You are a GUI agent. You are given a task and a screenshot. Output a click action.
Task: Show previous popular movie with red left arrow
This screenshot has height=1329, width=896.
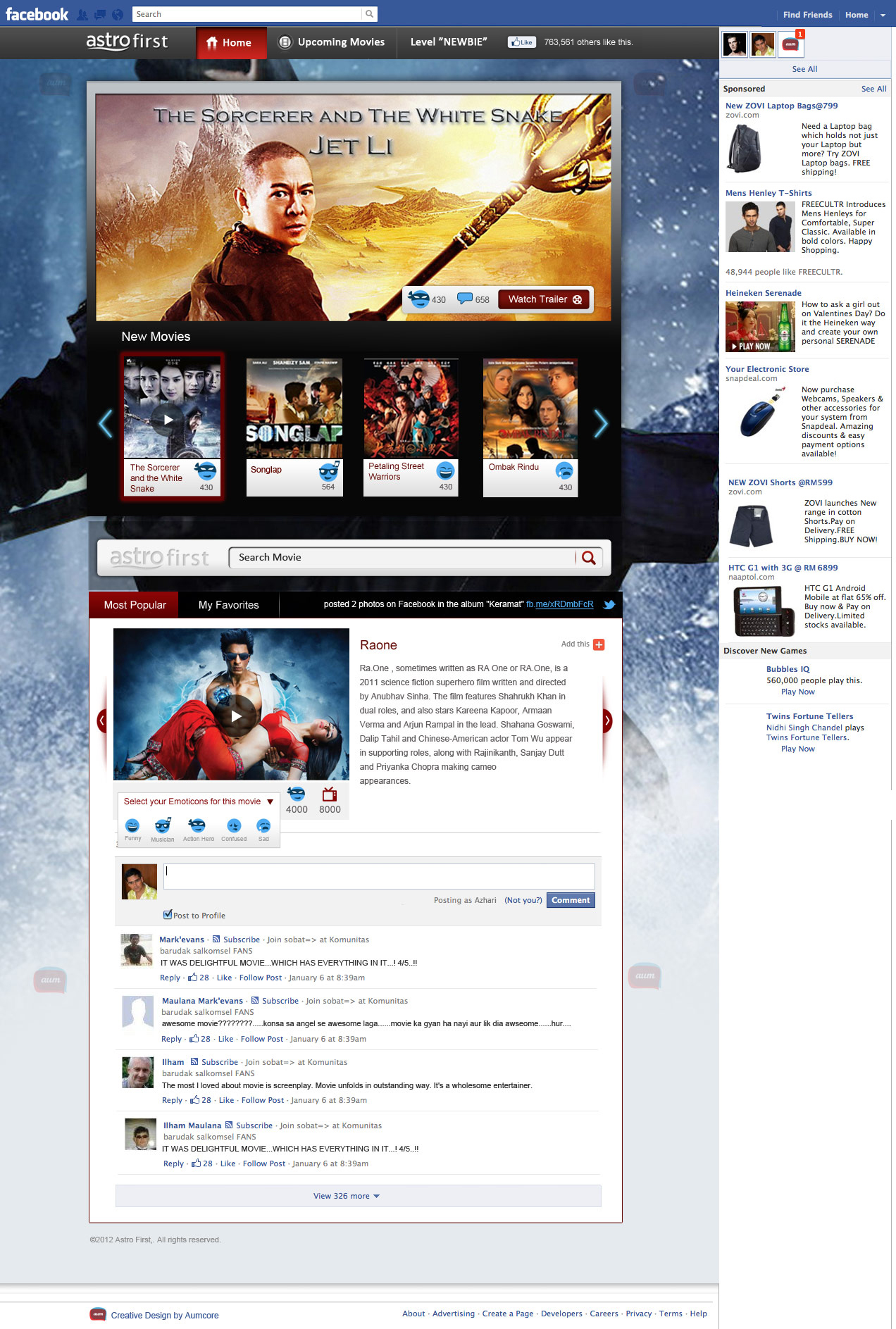pos(102,720)
